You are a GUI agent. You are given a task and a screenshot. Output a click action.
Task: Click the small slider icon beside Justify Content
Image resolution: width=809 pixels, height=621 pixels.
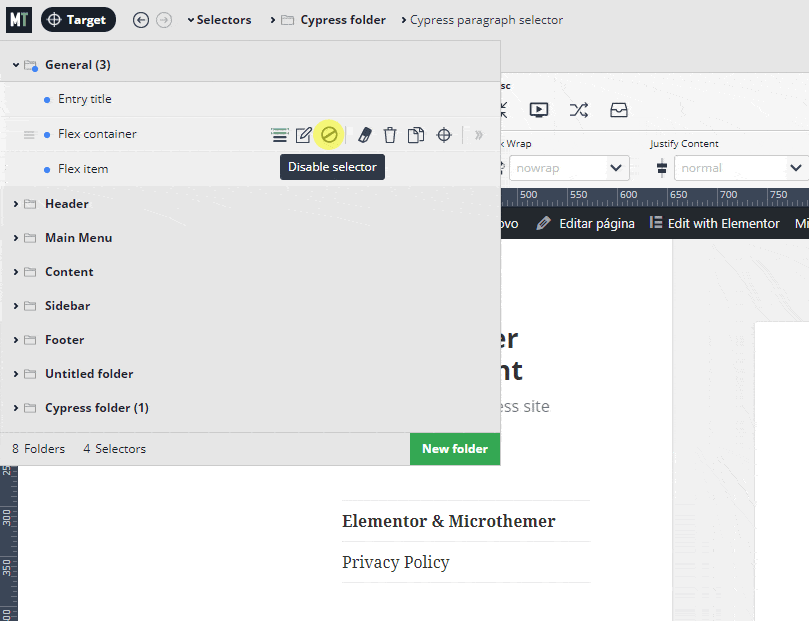(661, 167)
